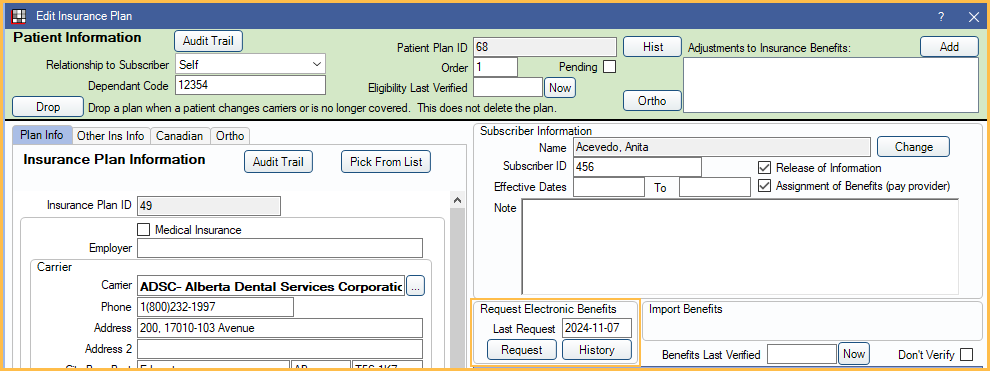
Task: Open Relationship to Subscriber dropdown
Action: pyautogui.click(x=250, y=64)
